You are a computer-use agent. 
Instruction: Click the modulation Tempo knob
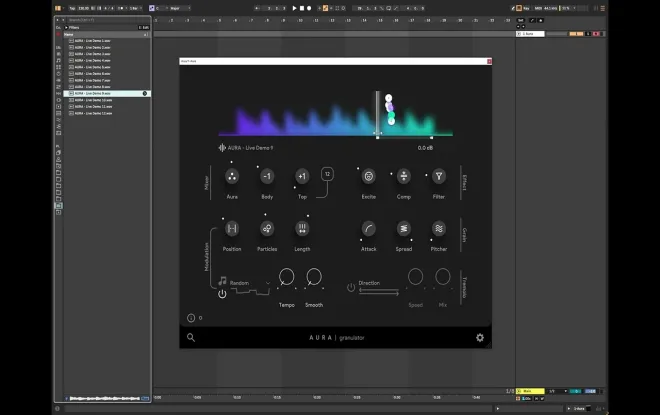tap(287, 277)
